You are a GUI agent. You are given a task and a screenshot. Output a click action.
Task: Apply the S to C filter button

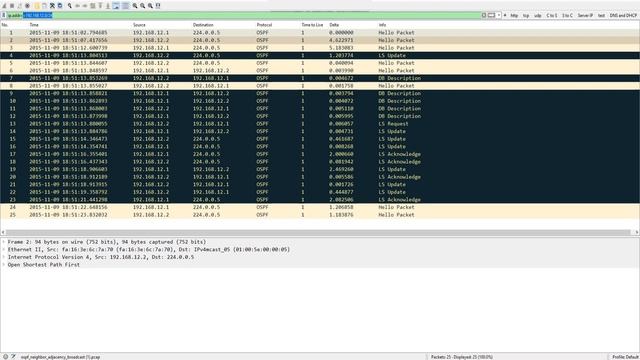[x=567, y=16]
